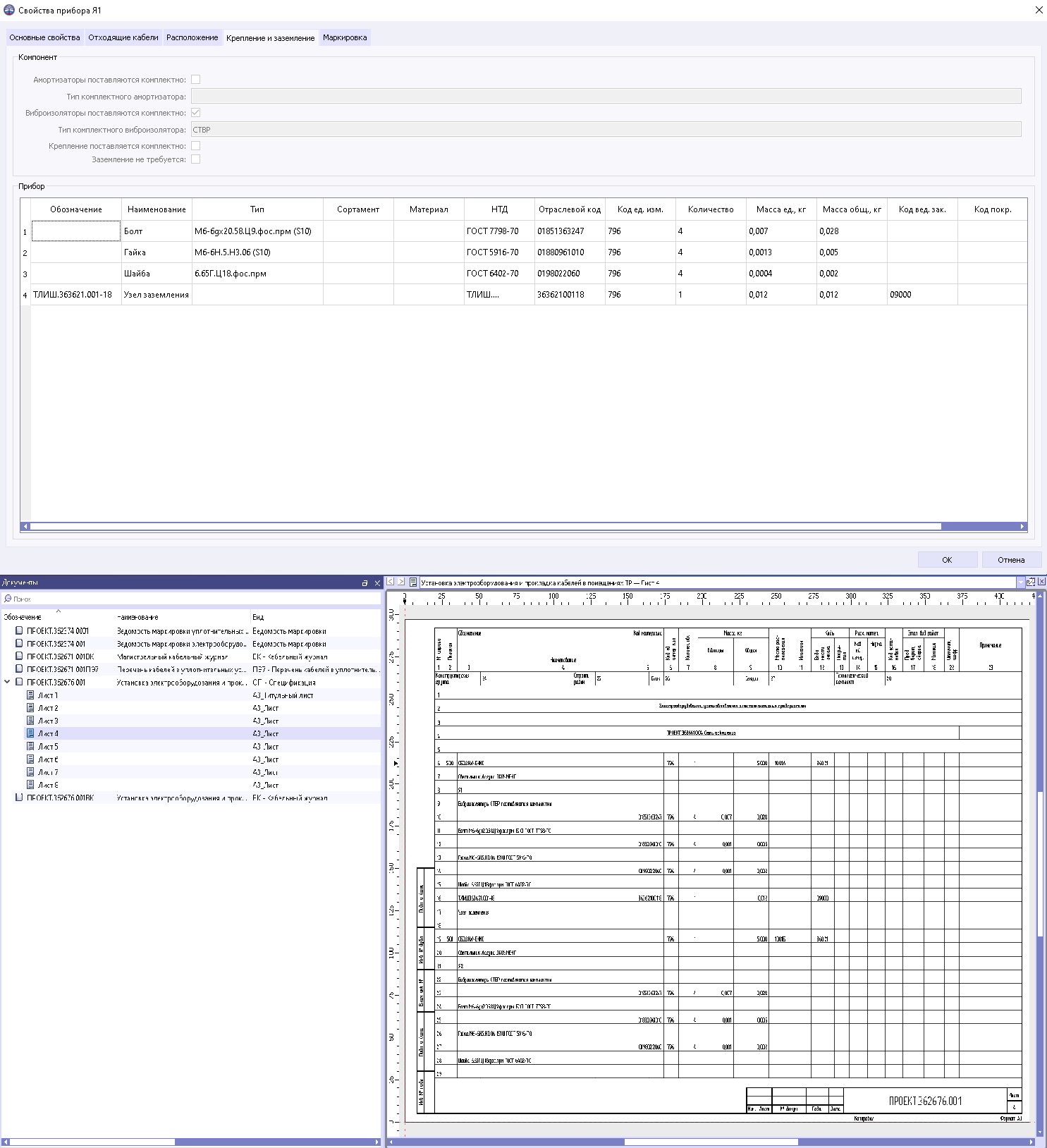The image size is (1047, 1148).
Task: Open the Расположение tab
Action: pyautogui.click(x=192, y=37)
